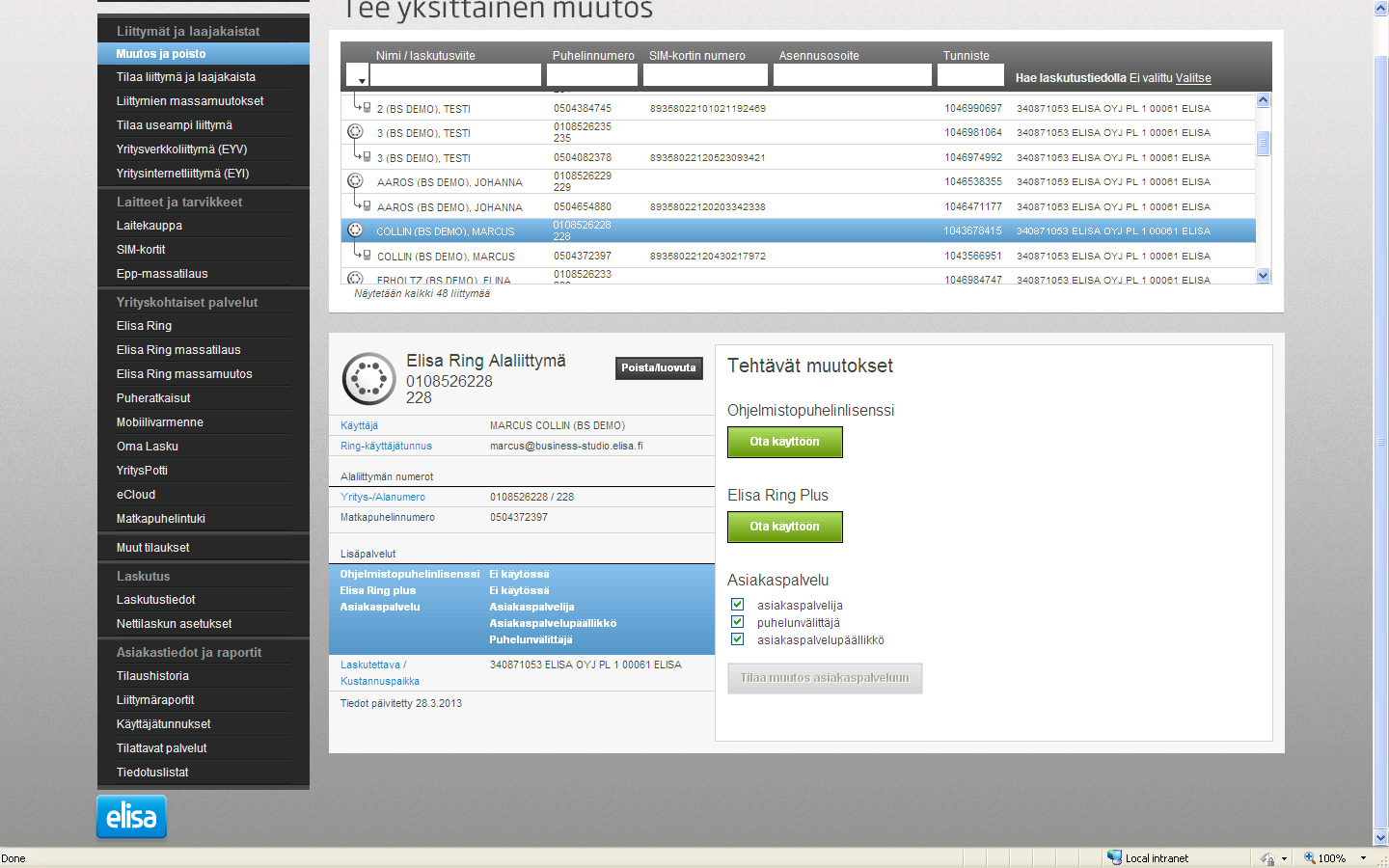The height and width of the screenshot is (868, 1389).
Task: Click the mobile icon in the 2 (BS DEMO) TESTI row
Action: [367, 107]
